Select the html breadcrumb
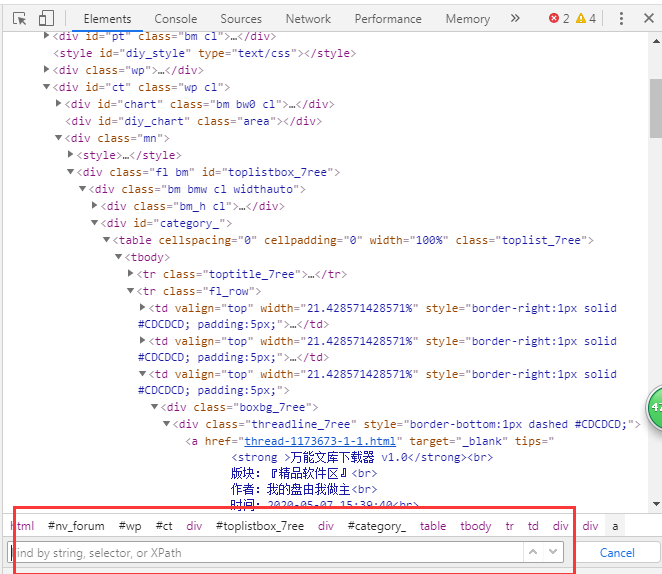 pyautogui.click(x=22, y=526)
